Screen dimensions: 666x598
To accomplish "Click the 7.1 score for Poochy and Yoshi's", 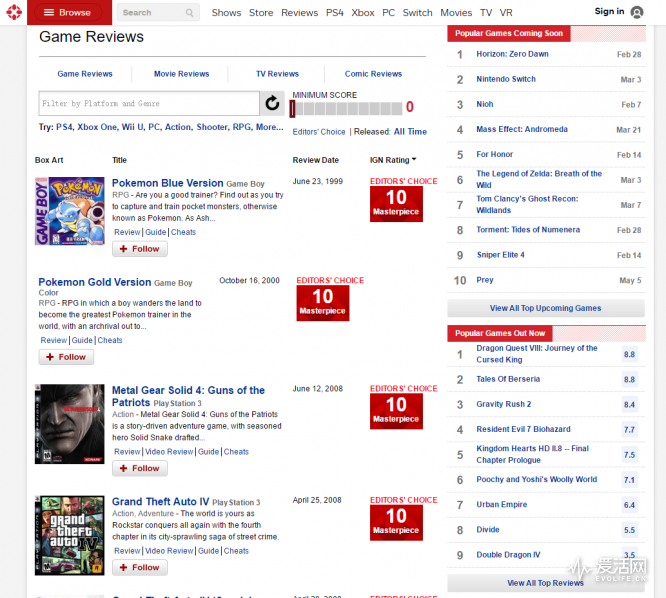I will point(629,480).
